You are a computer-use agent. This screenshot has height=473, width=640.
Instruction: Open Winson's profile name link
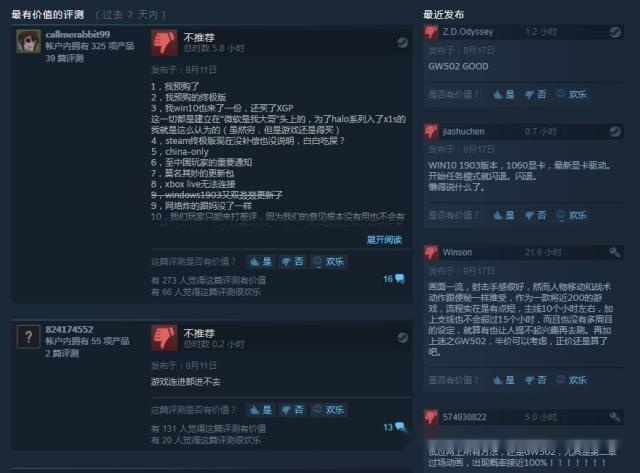(x=457, y=252)
